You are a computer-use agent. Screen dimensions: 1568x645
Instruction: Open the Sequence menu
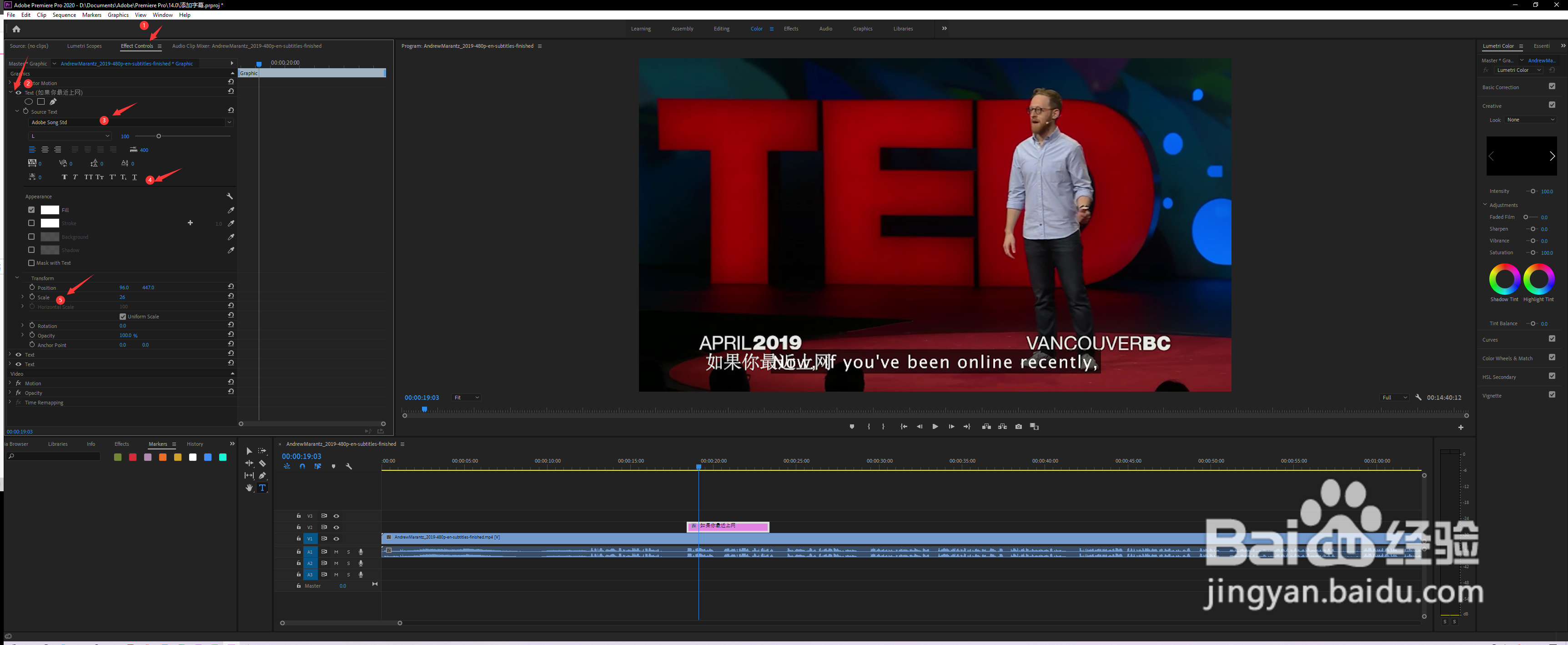coord(64,15)
